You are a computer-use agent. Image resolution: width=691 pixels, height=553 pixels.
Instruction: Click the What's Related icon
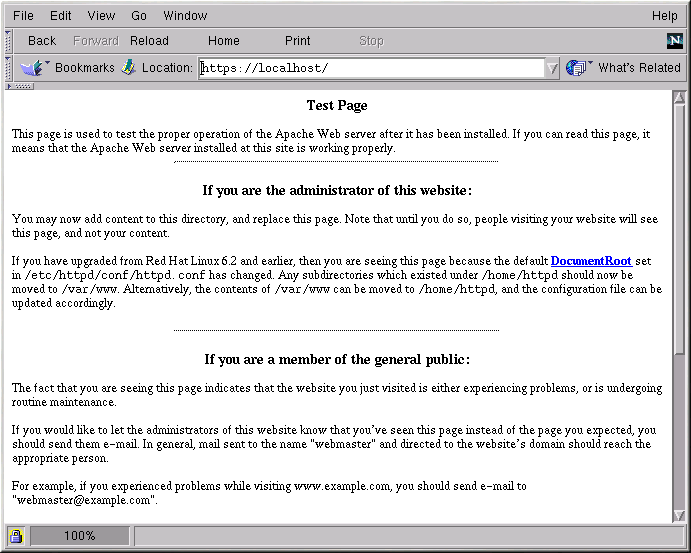click(x=577, y=68)
